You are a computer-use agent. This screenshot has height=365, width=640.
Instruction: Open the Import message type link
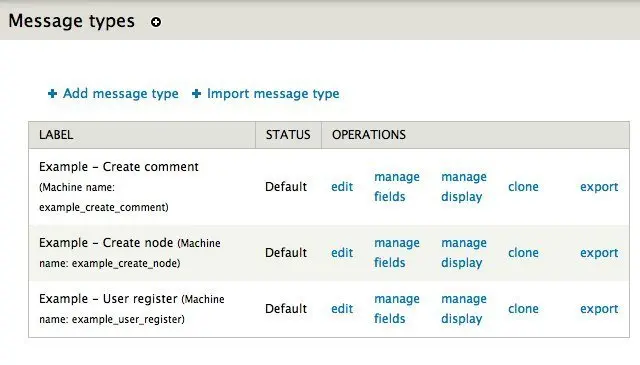click(273, 94)
